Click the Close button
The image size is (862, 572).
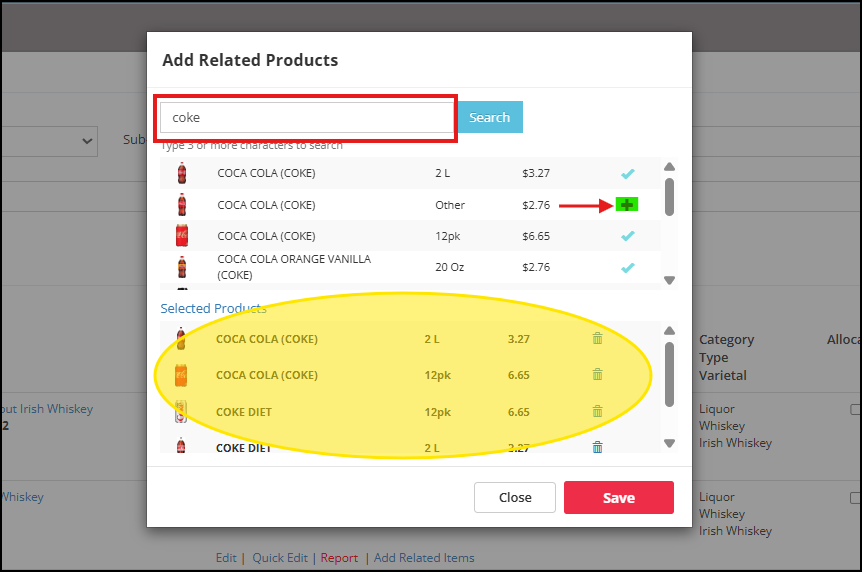[515, 498]
